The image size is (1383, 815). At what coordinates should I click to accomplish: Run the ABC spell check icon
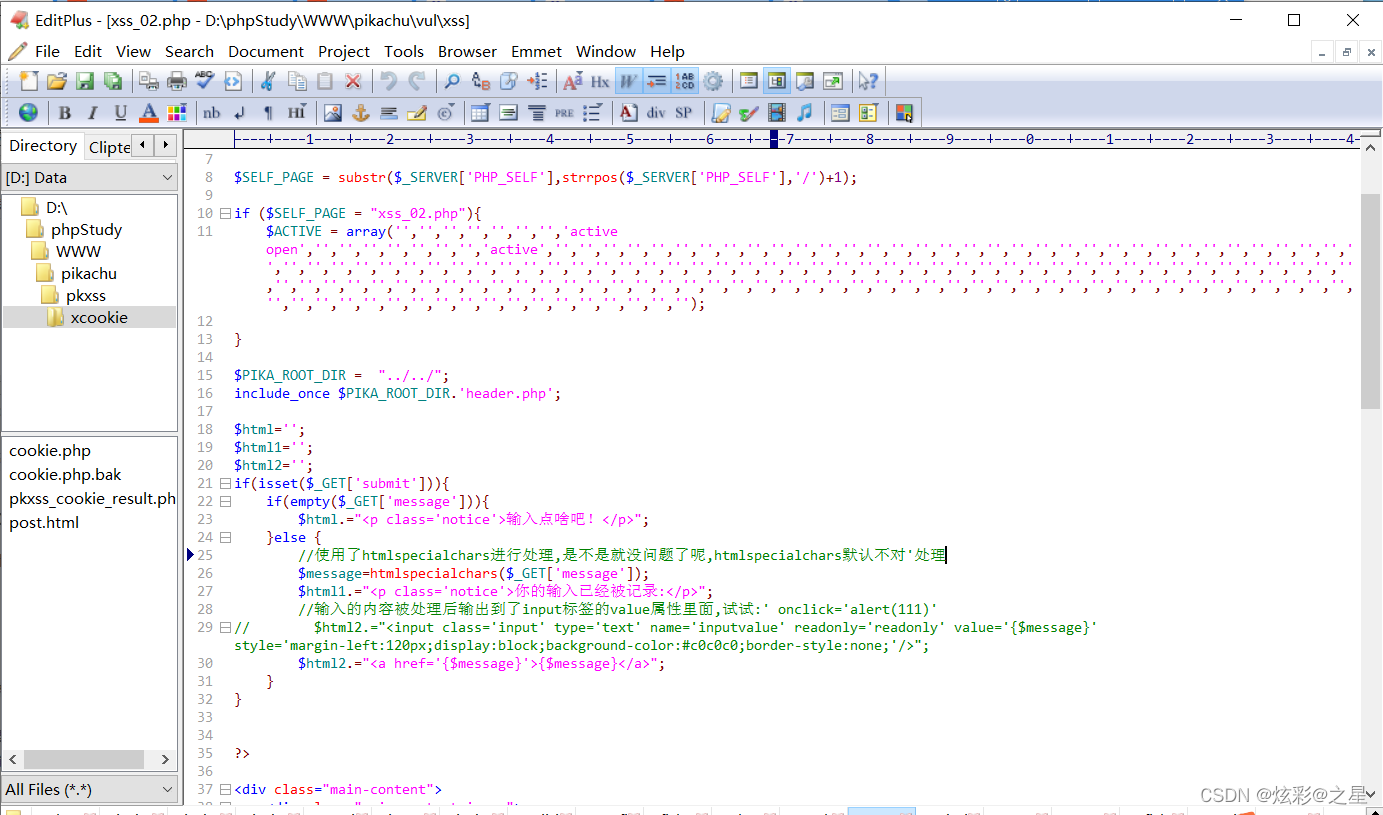pyautogui.click(x=205, y=81)
